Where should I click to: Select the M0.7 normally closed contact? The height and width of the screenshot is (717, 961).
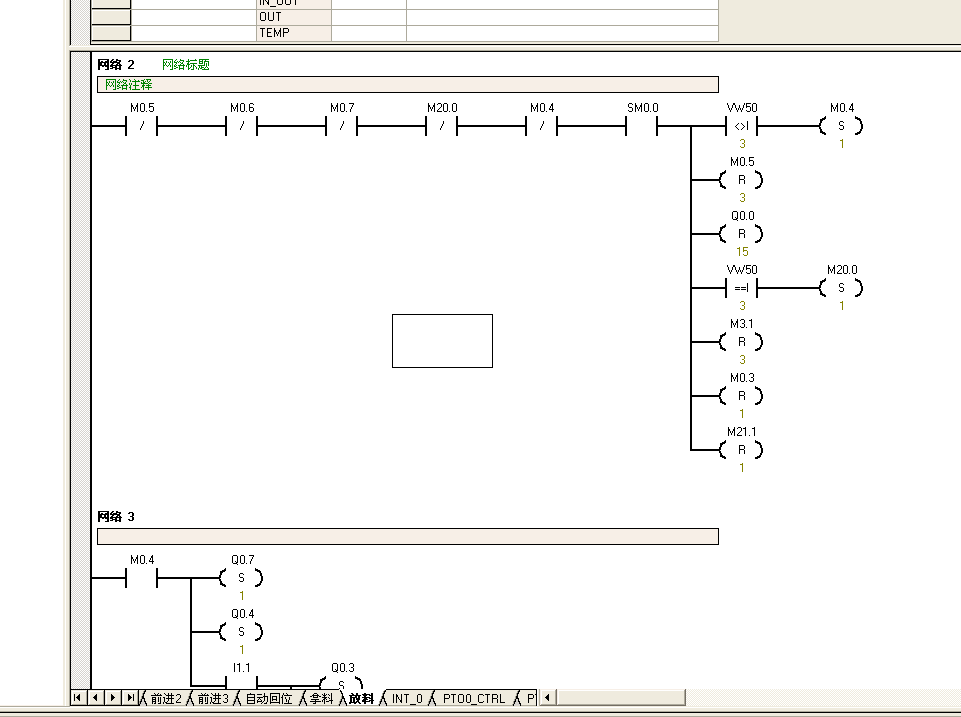point(341,126)
